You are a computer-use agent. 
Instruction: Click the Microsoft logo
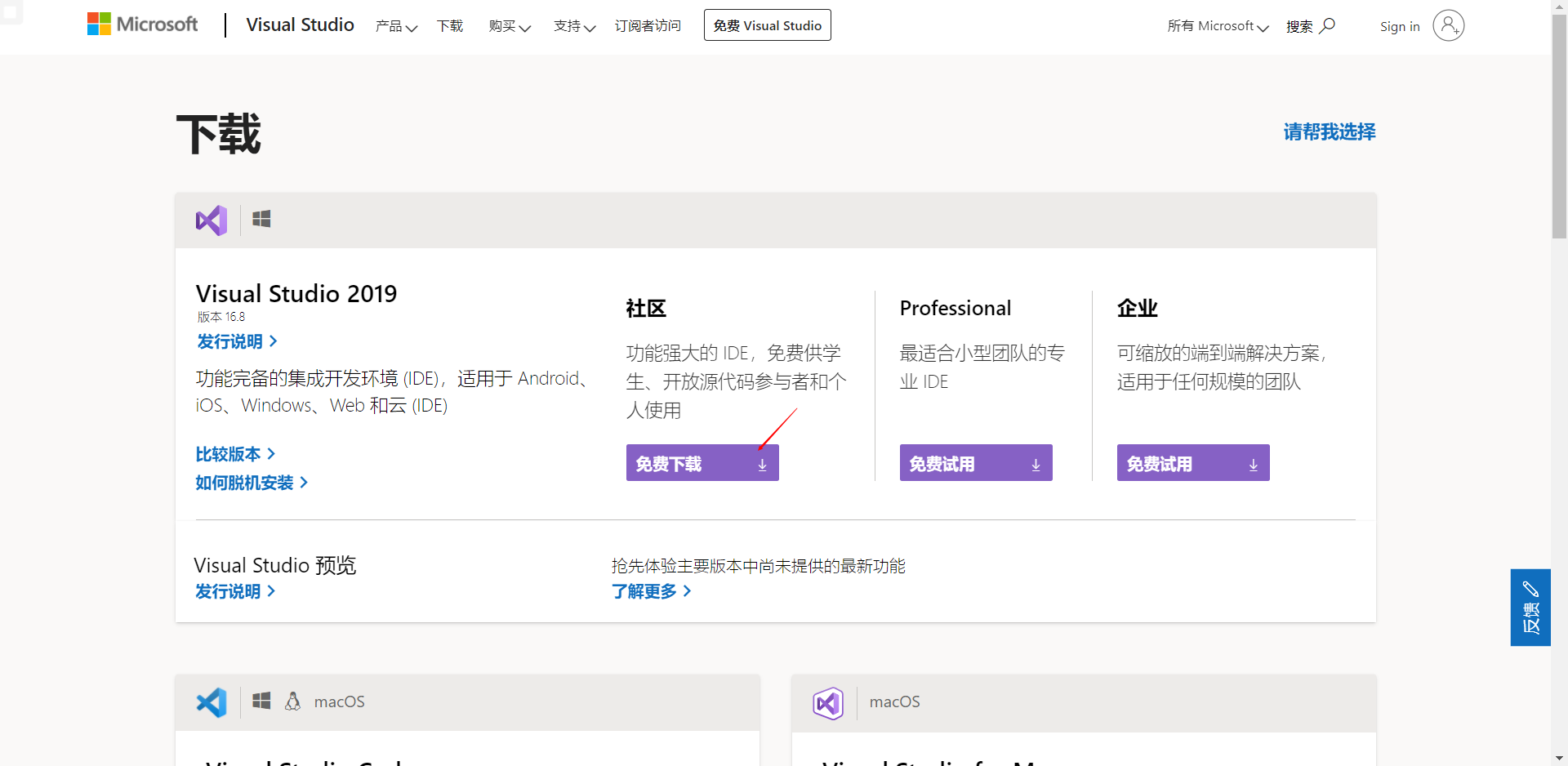coord(142,24)
